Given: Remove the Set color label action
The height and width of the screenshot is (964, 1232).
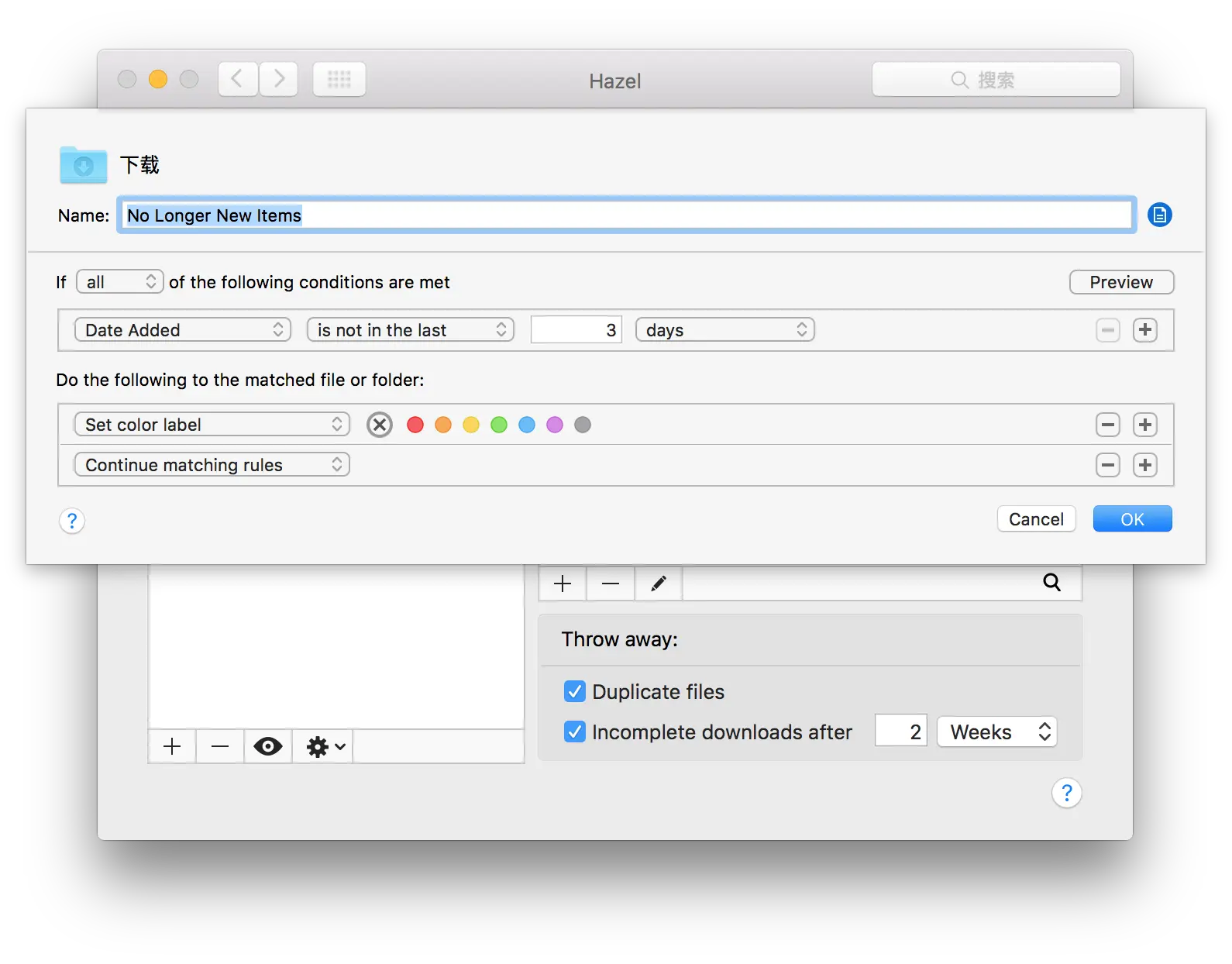Looking at the screenshot, I should [x=1108, y=425].
